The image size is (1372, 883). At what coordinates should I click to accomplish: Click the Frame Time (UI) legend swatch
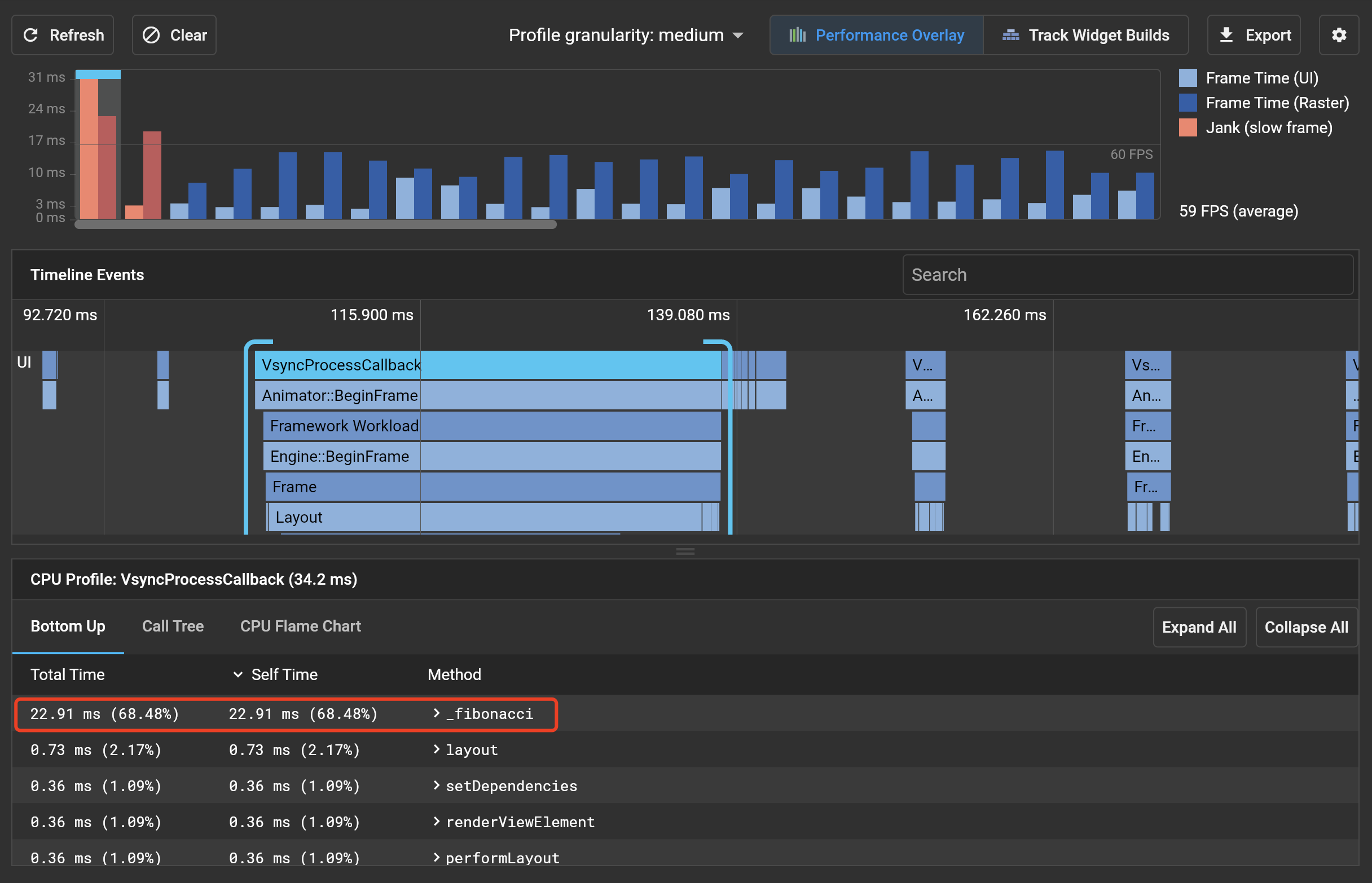coord(1188,78)
